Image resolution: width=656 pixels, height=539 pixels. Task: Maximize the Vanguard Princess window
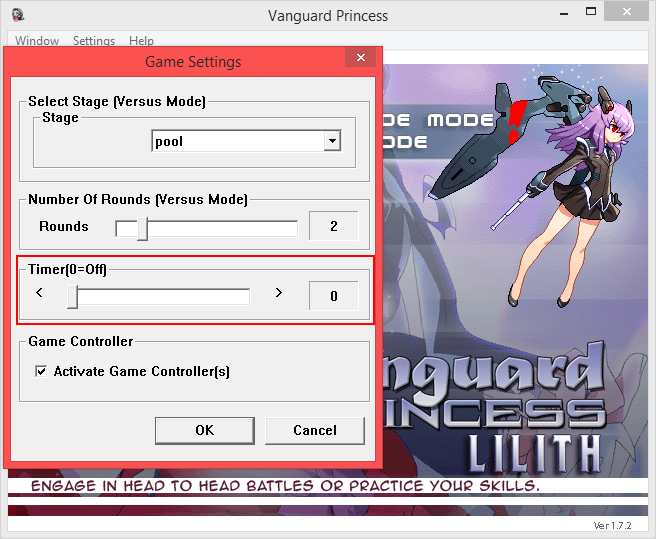point(591,12)
